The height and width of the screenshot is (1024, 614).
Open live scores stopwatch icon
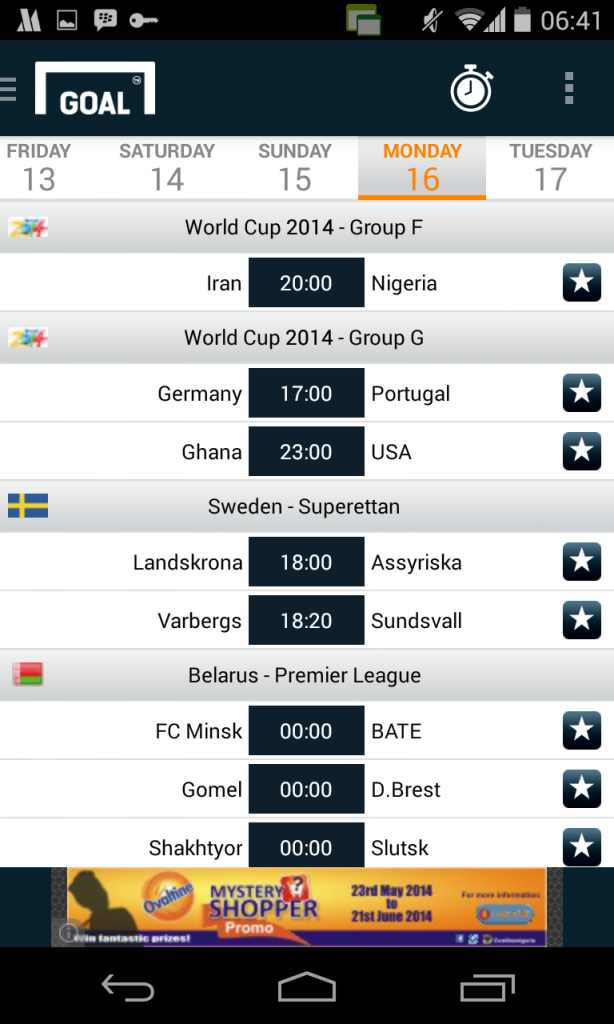click(x=471, y=89)
